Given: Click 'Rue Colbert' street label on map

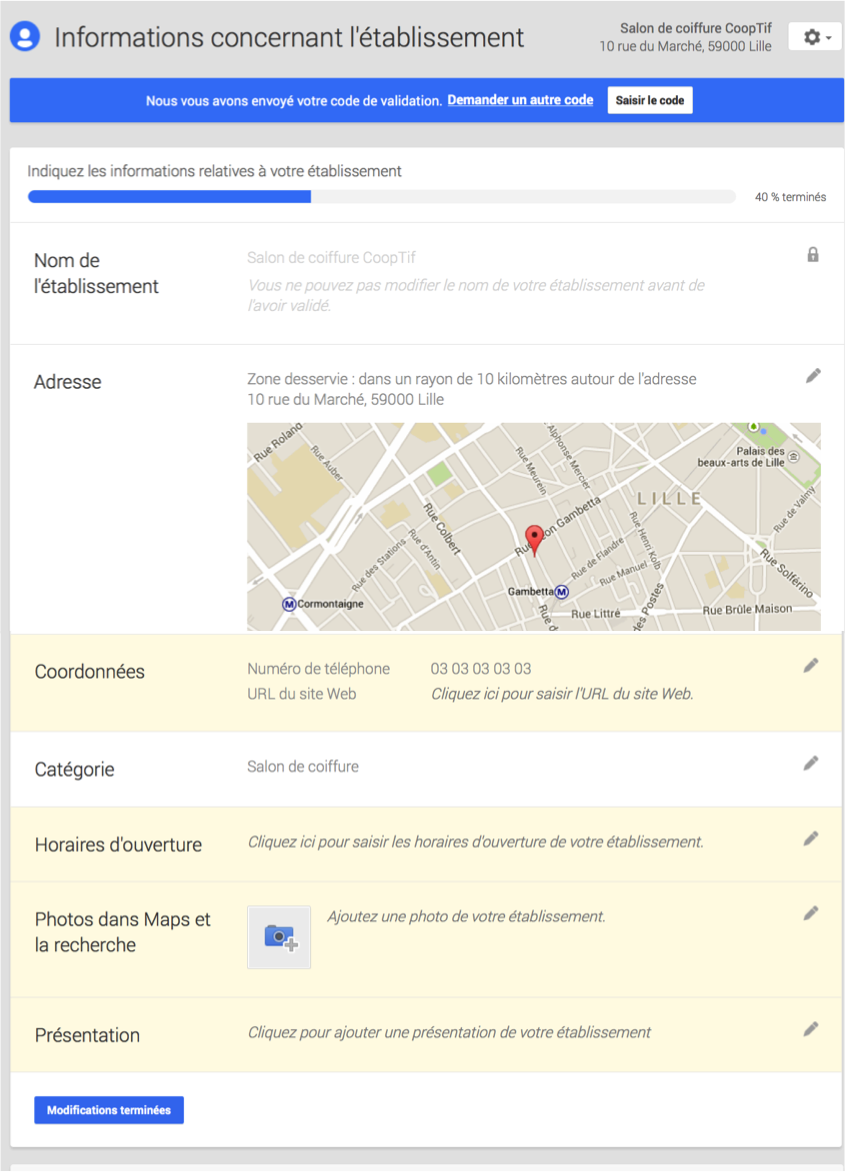Looking at the screenshot, I should coord(442,528).
